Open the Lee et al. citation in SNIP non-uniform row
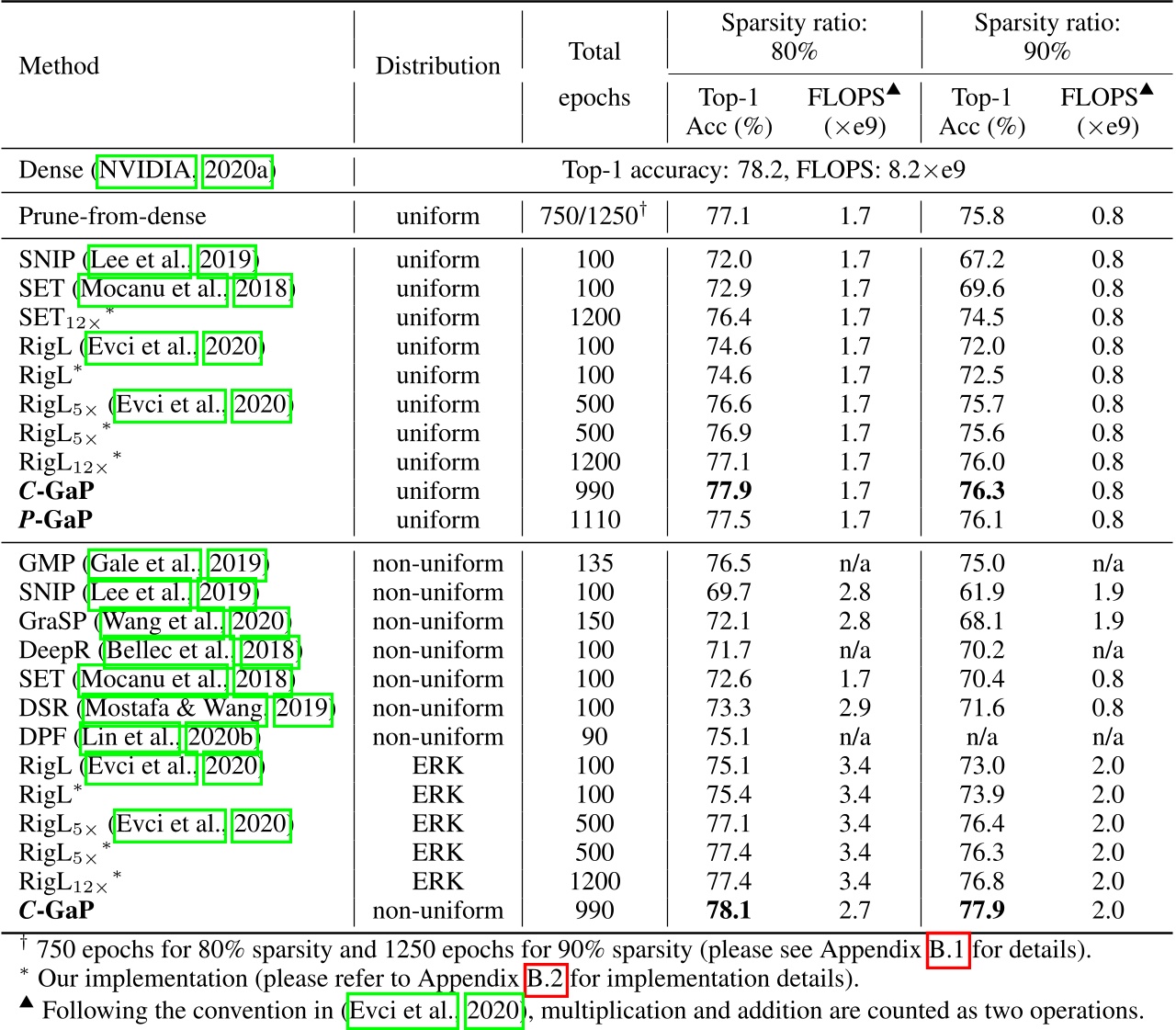This screenshot has width=1176, height=1030. tap(140, 593)
